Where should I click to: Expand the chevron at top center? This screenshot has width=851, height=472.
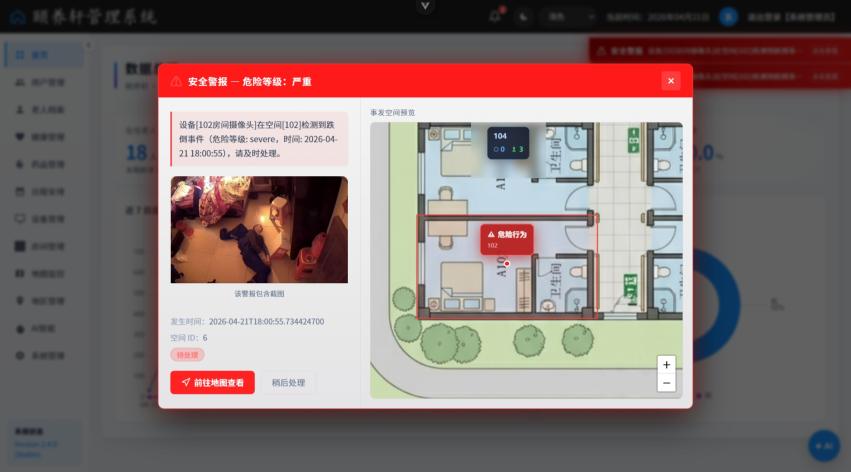[425, 6]
